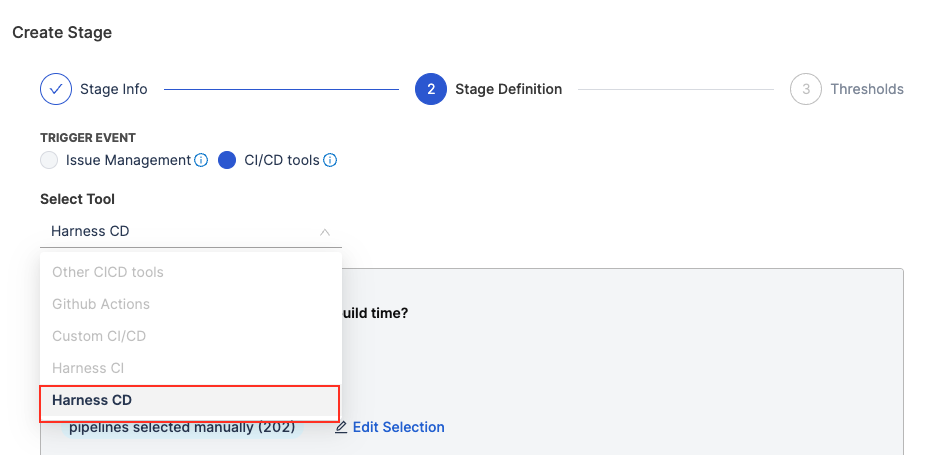Viewport: 940px width, 455px height.
Task: Select the highlighted Harness CD option
Action: (x=92, y=400)
